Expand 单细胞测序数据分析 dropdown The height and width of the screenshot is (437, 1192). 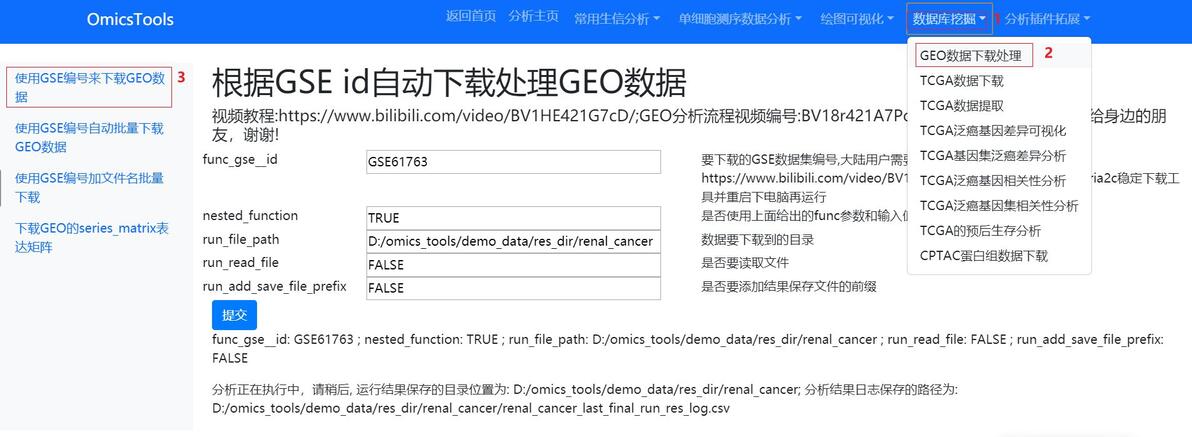[740, 18]
